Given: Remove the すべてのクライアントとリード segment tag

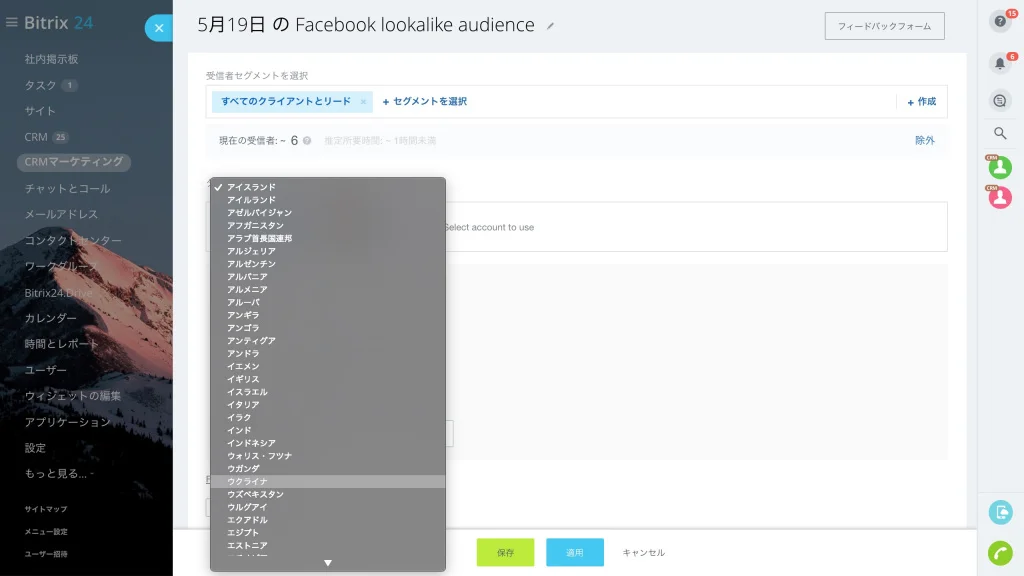Looking at the screenshot, I should (x=363, y=102).
